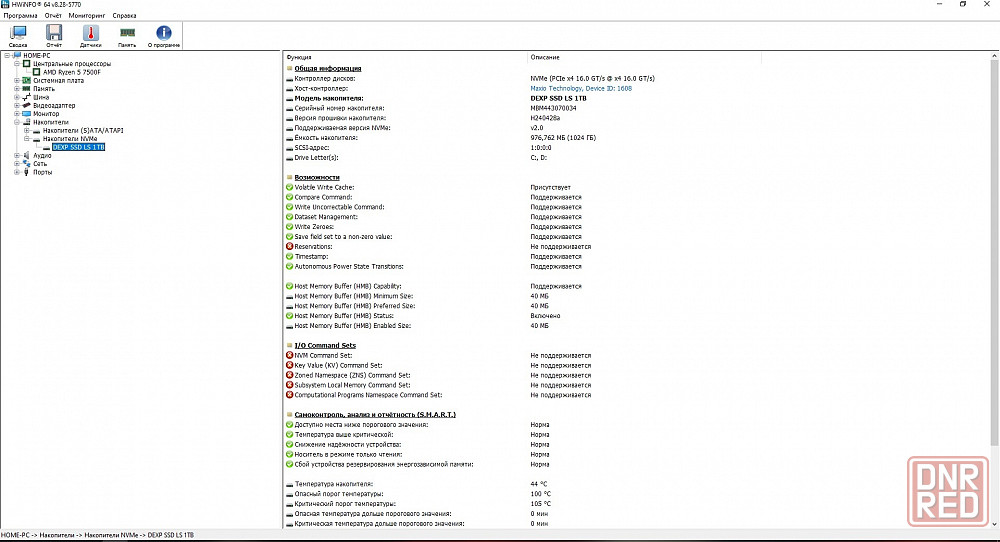Expand the Видеоадаптер tree node

(x=17, y=105)
